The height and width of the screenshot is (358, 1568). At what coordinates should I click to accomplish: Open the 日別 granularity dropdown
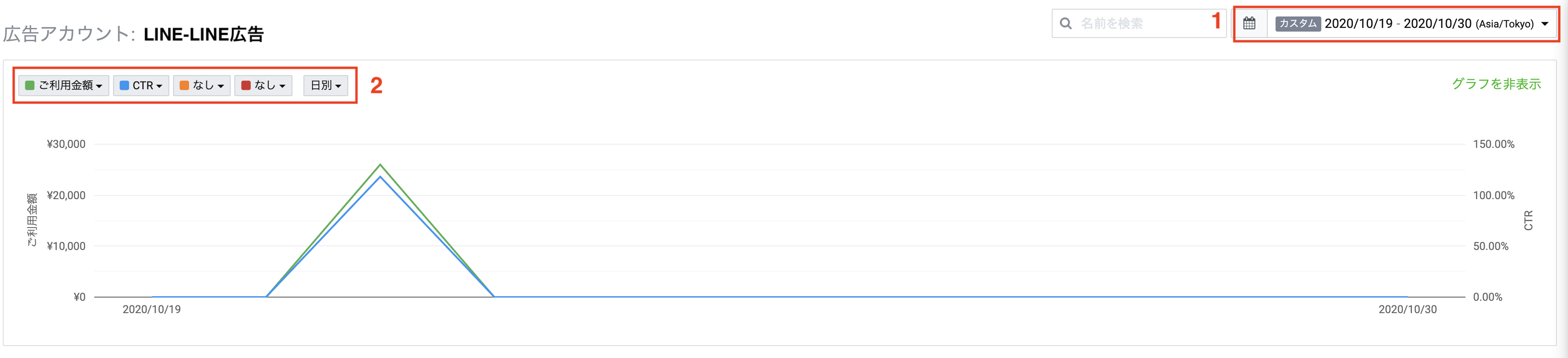pos(326,85)
